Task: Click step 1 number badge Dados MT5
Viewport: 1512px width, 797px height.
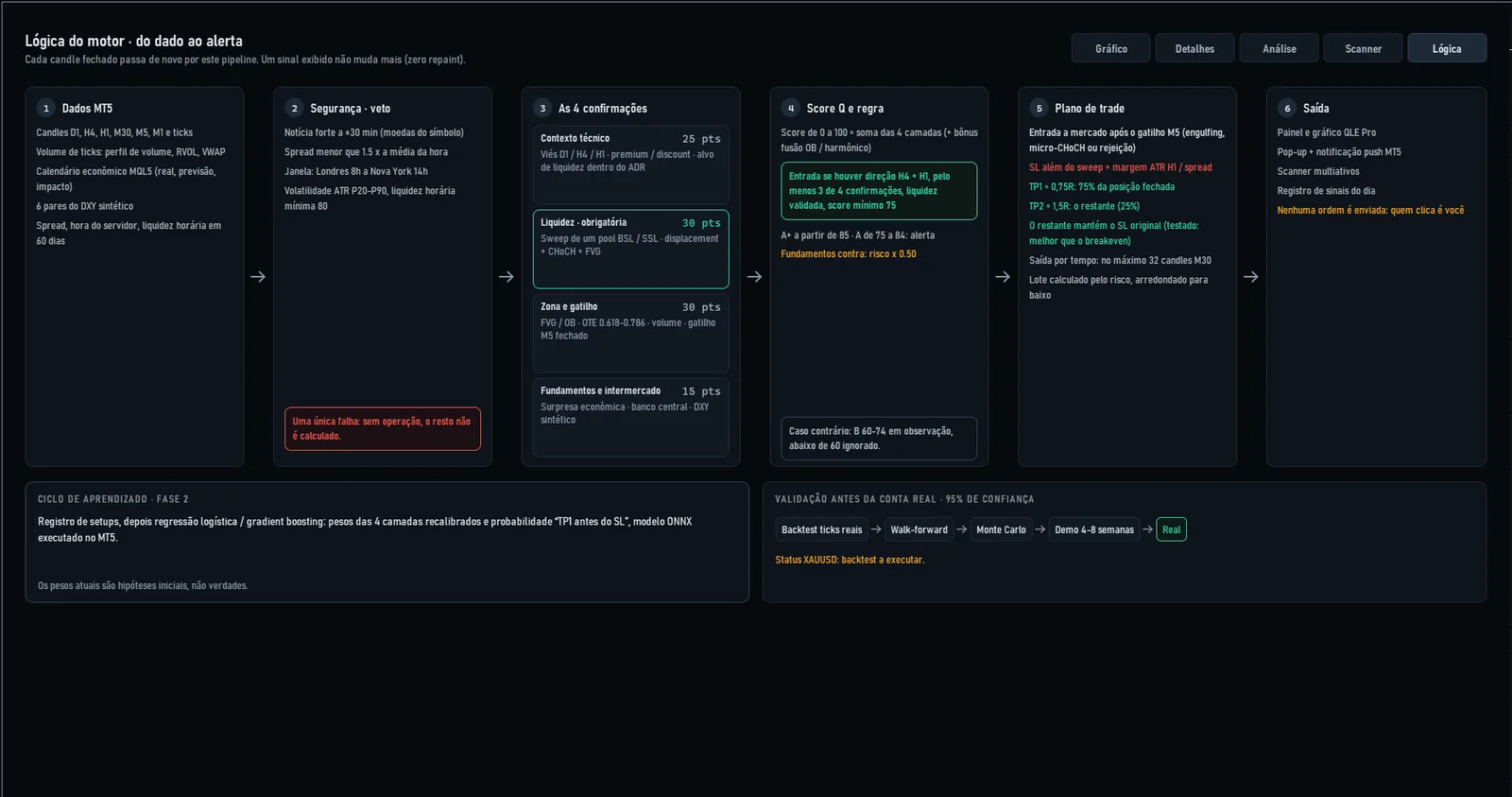Action: point(46,109)
